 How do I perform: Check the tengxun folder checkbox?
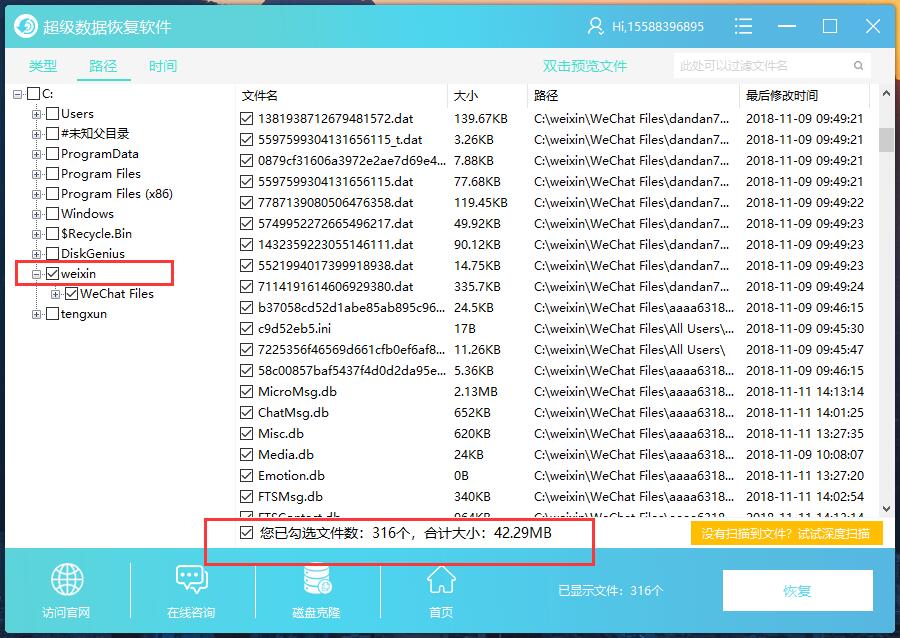(52, 314)
